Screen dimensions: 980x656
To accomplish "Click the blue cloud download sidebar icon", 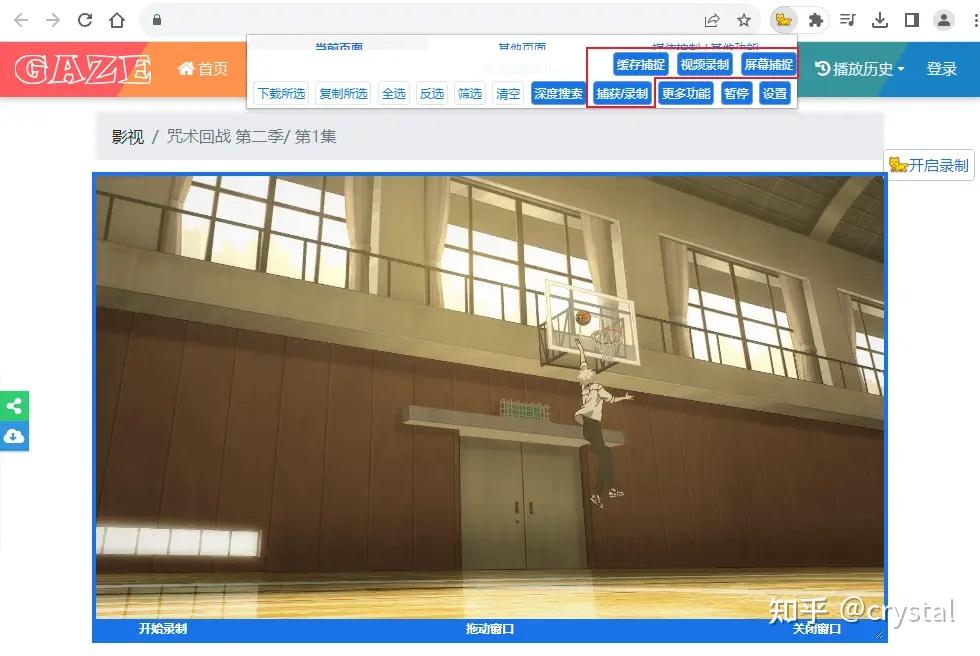I will (14, 436).
